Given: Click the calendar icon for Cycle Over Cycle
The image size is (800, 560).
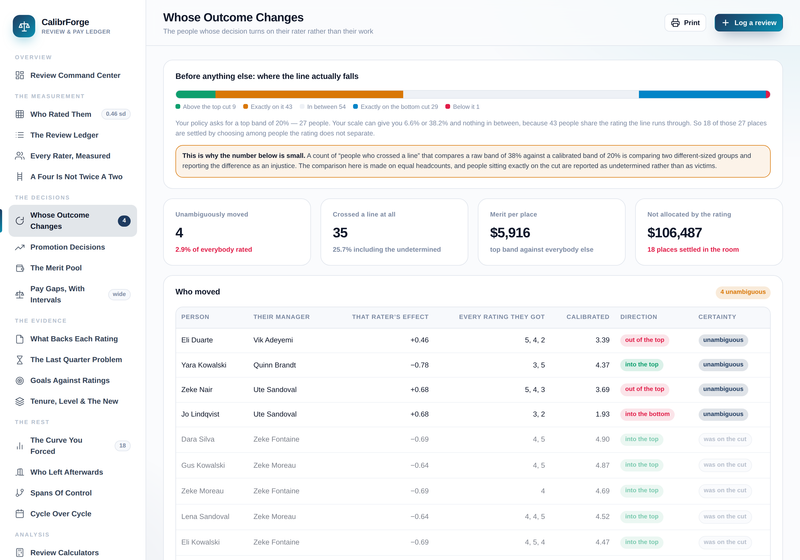Looking at the screenshot, I should (x=19, y=514).
